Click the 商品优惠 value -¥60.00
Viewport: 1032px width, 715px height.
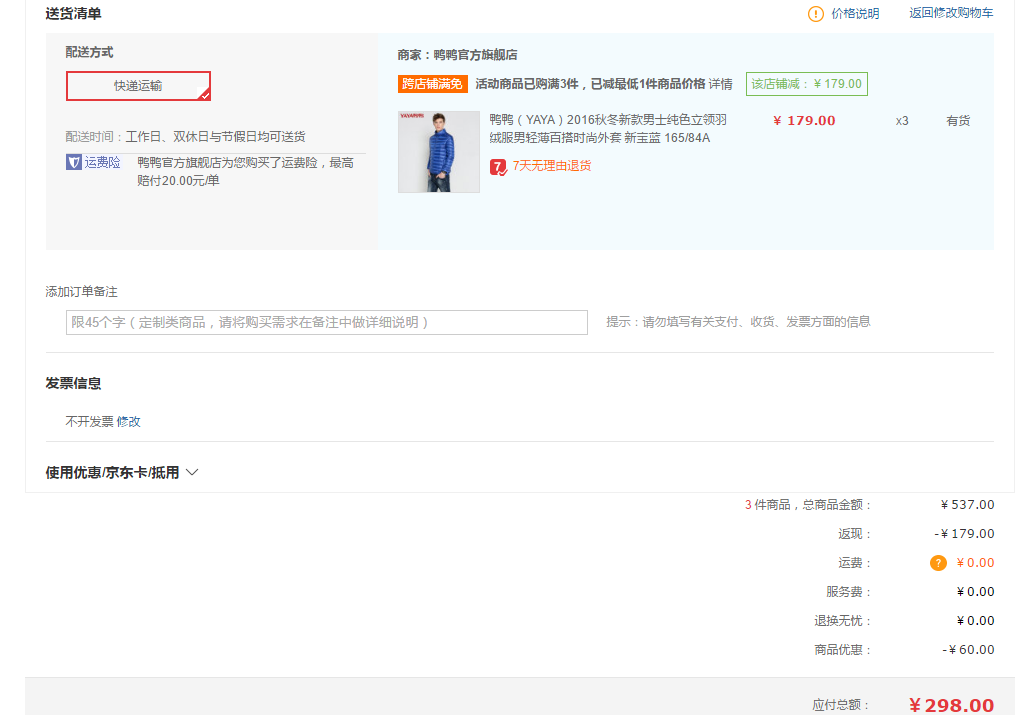point(968,650)
